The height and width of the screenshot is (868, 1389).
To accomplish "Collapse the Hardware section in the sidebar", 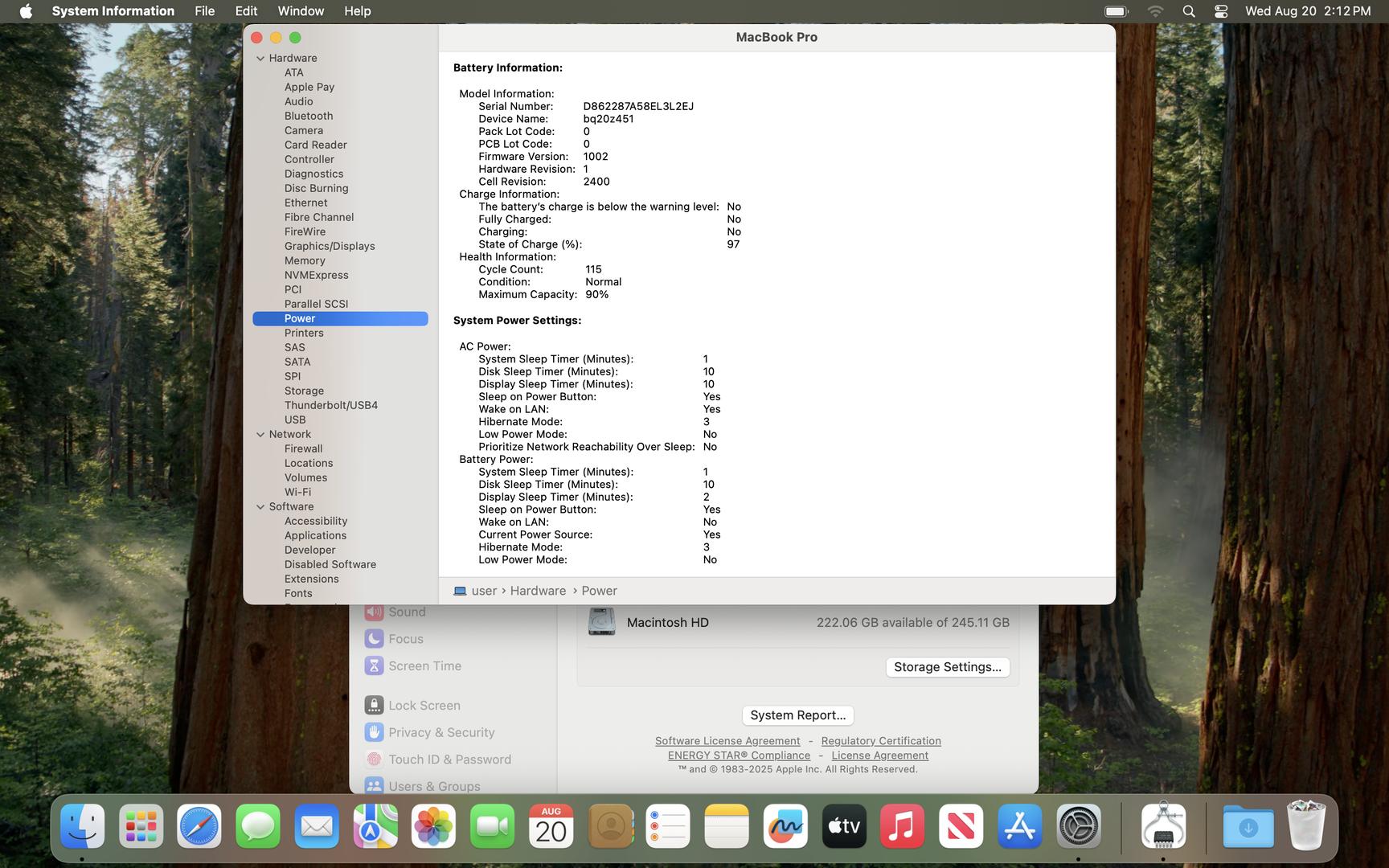I will click(x=260, y=58).
